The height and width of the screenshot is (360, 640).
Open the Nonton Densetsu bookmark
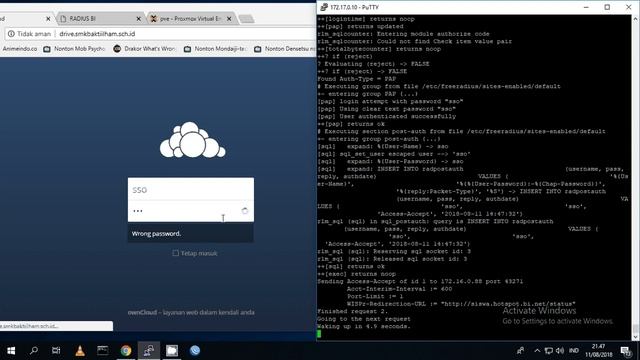(284, 49)
